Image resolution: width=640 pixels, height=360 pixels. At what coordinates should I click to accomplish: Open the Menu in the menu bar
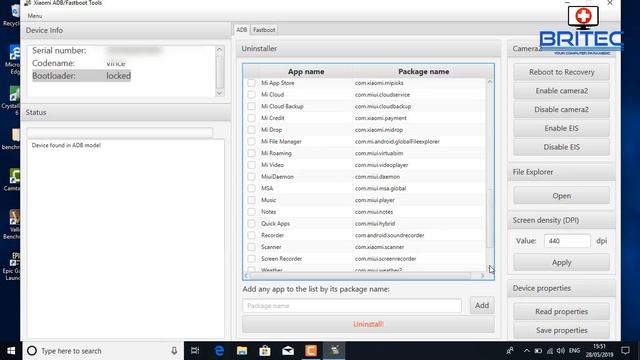(x=35, y=16)
